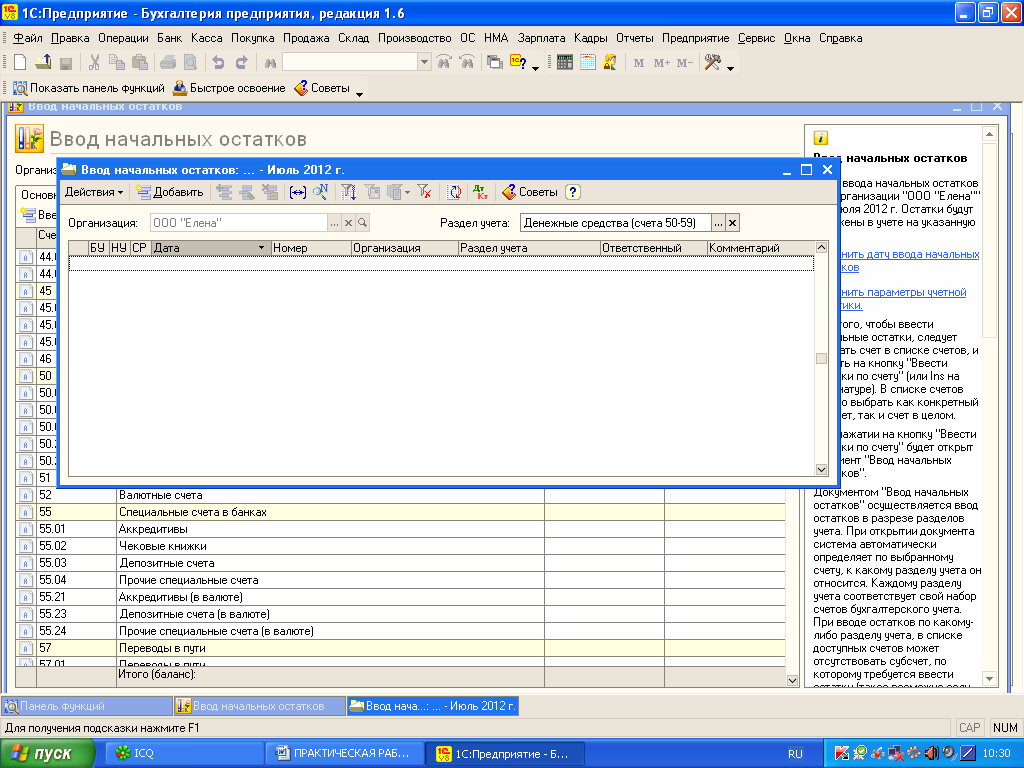Select row 55.03 Депозитные счета
1024x768 pixels.
(x=400, y=563)
